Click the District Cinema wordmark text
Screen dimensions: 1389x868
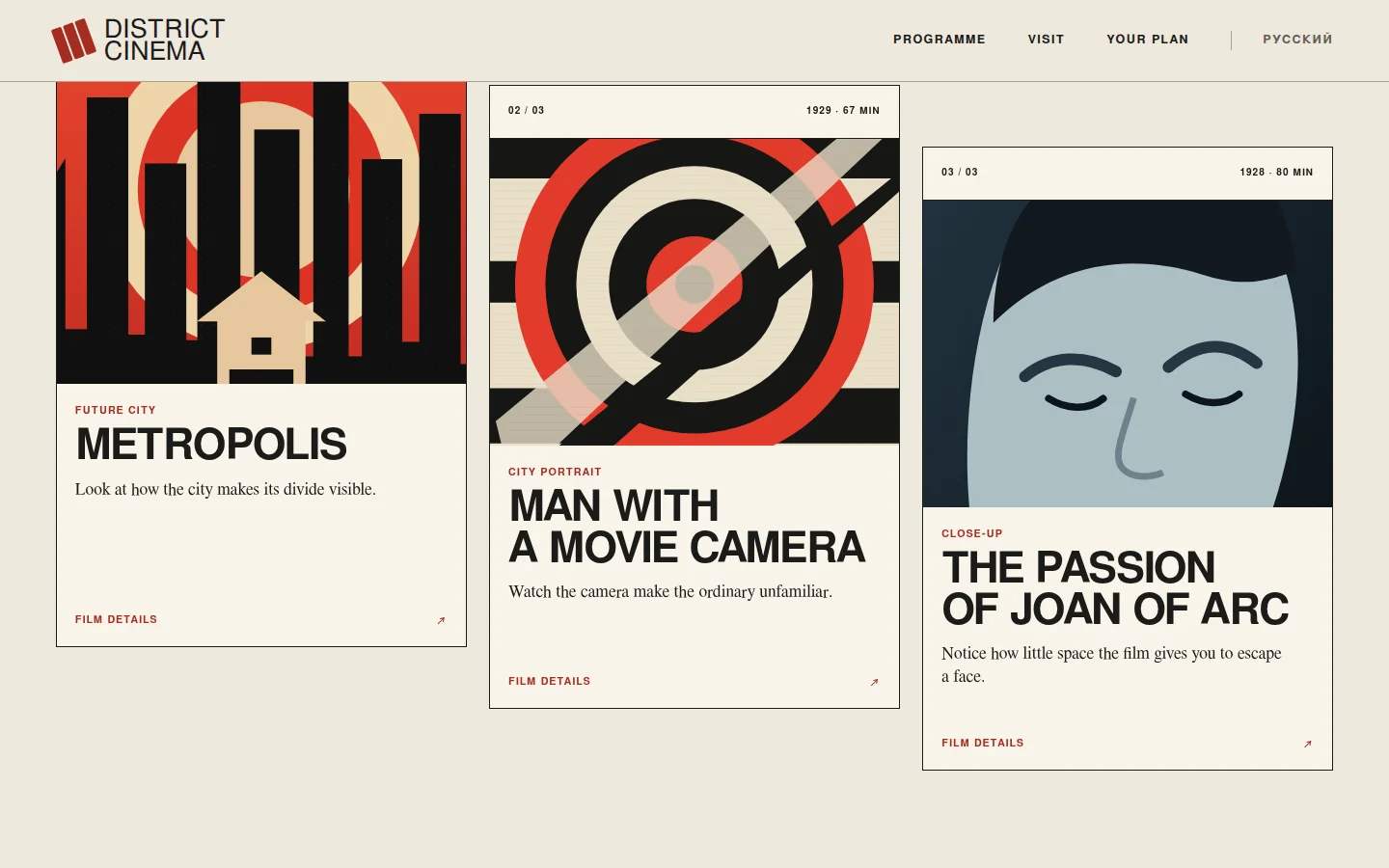[x=164, y=41]
